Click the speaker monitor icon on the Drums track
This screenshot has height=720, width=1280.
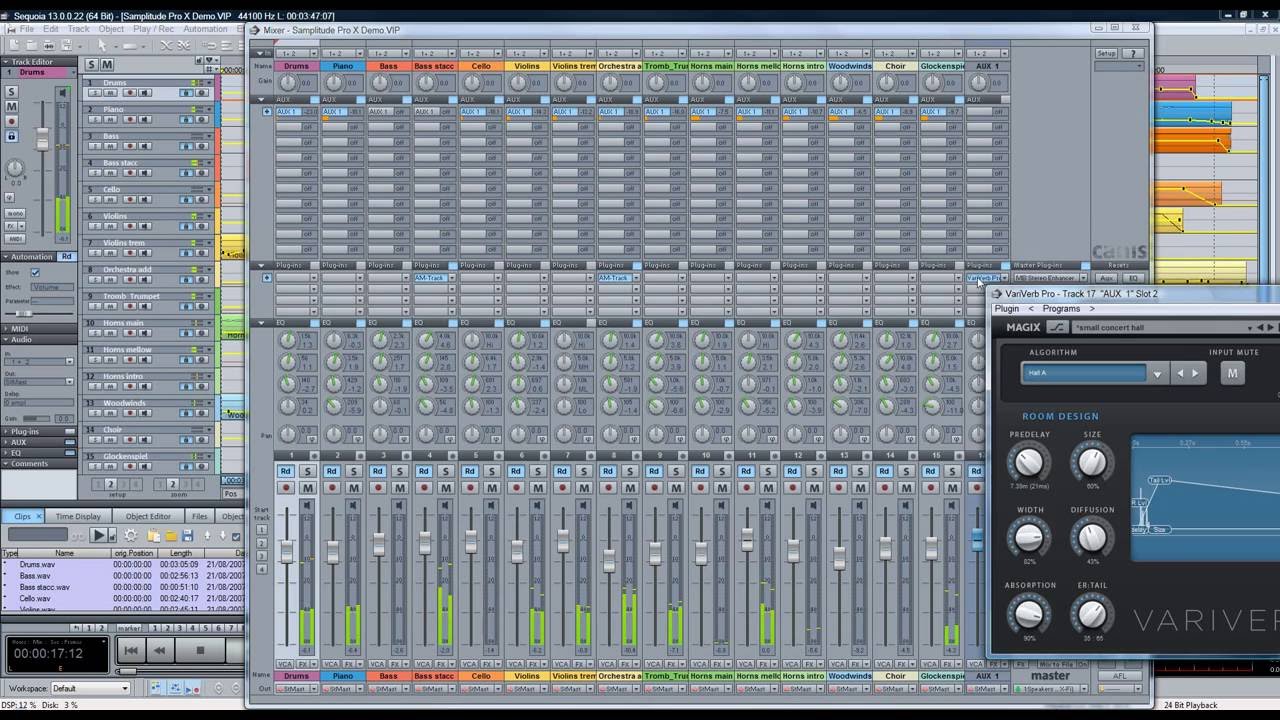click(144, 93)
